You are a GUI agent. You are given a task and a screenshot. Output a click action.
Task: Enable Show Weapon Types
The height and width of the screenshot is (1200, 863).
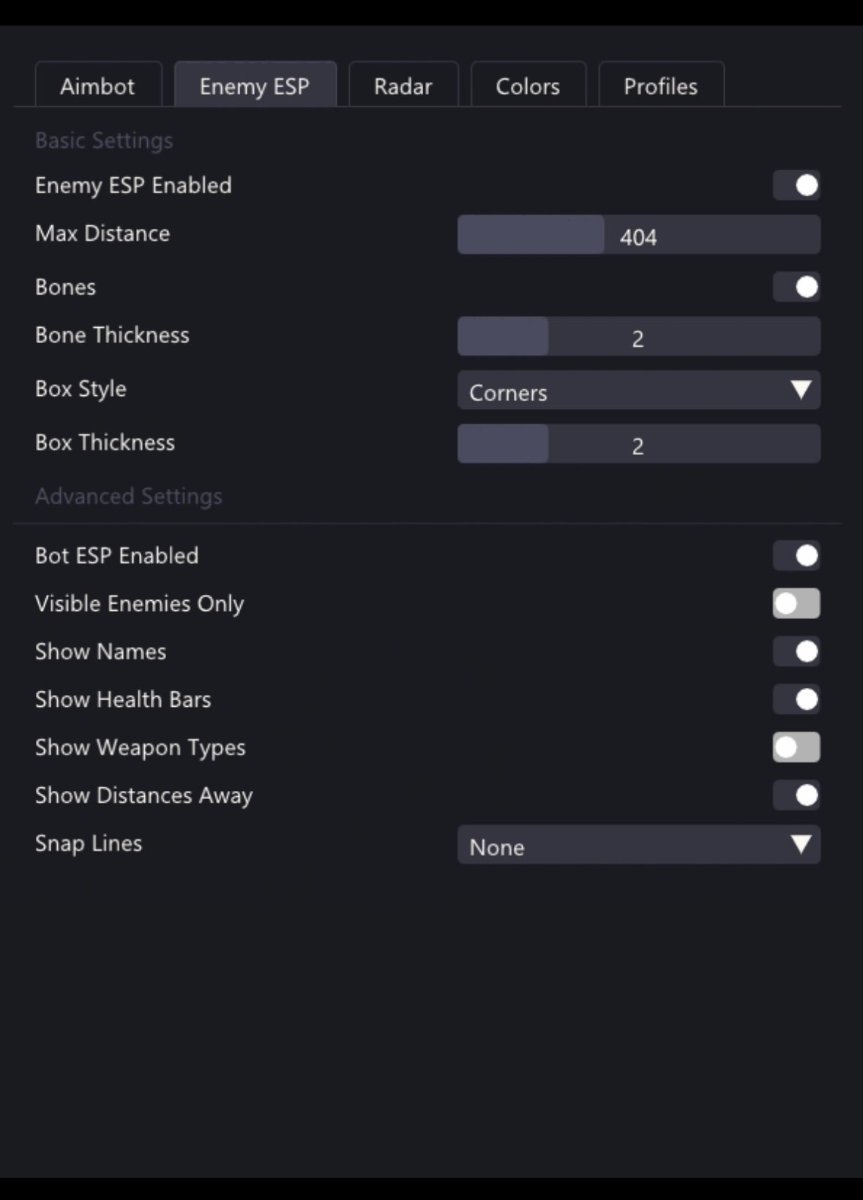tap(796, 748)
